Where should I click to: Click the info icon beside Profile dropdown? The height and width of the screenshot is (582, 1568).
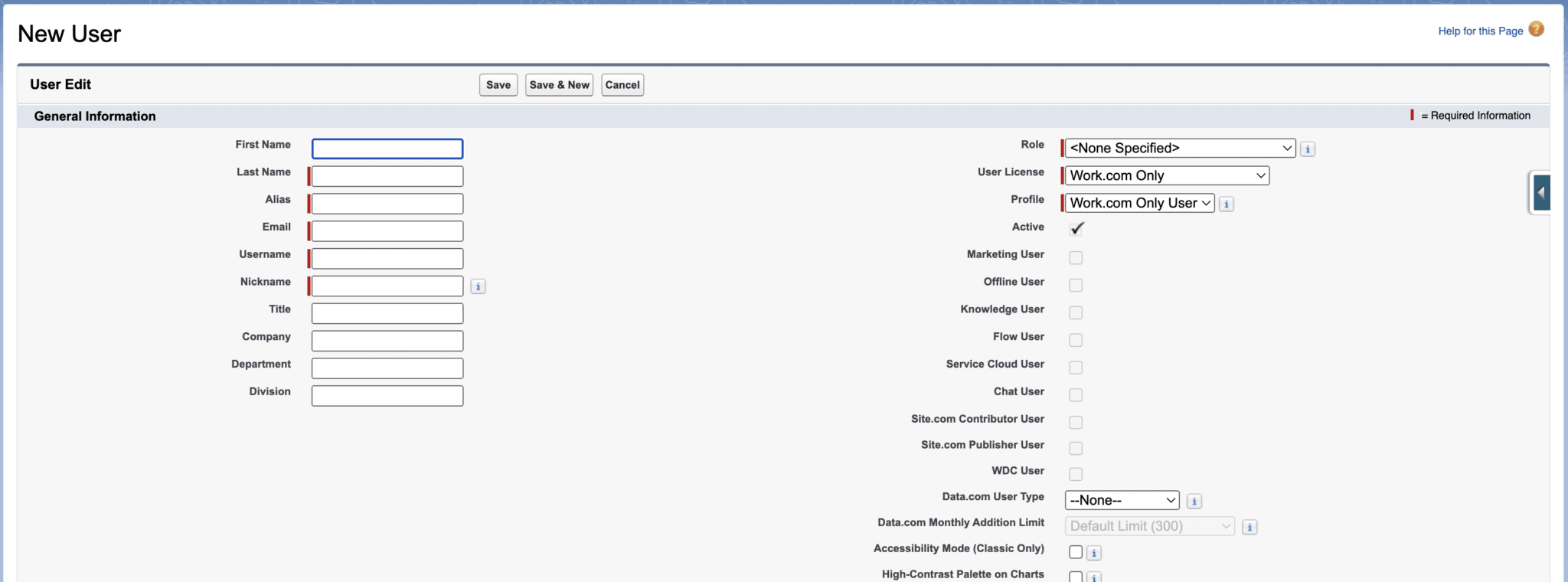(1227, 204)
